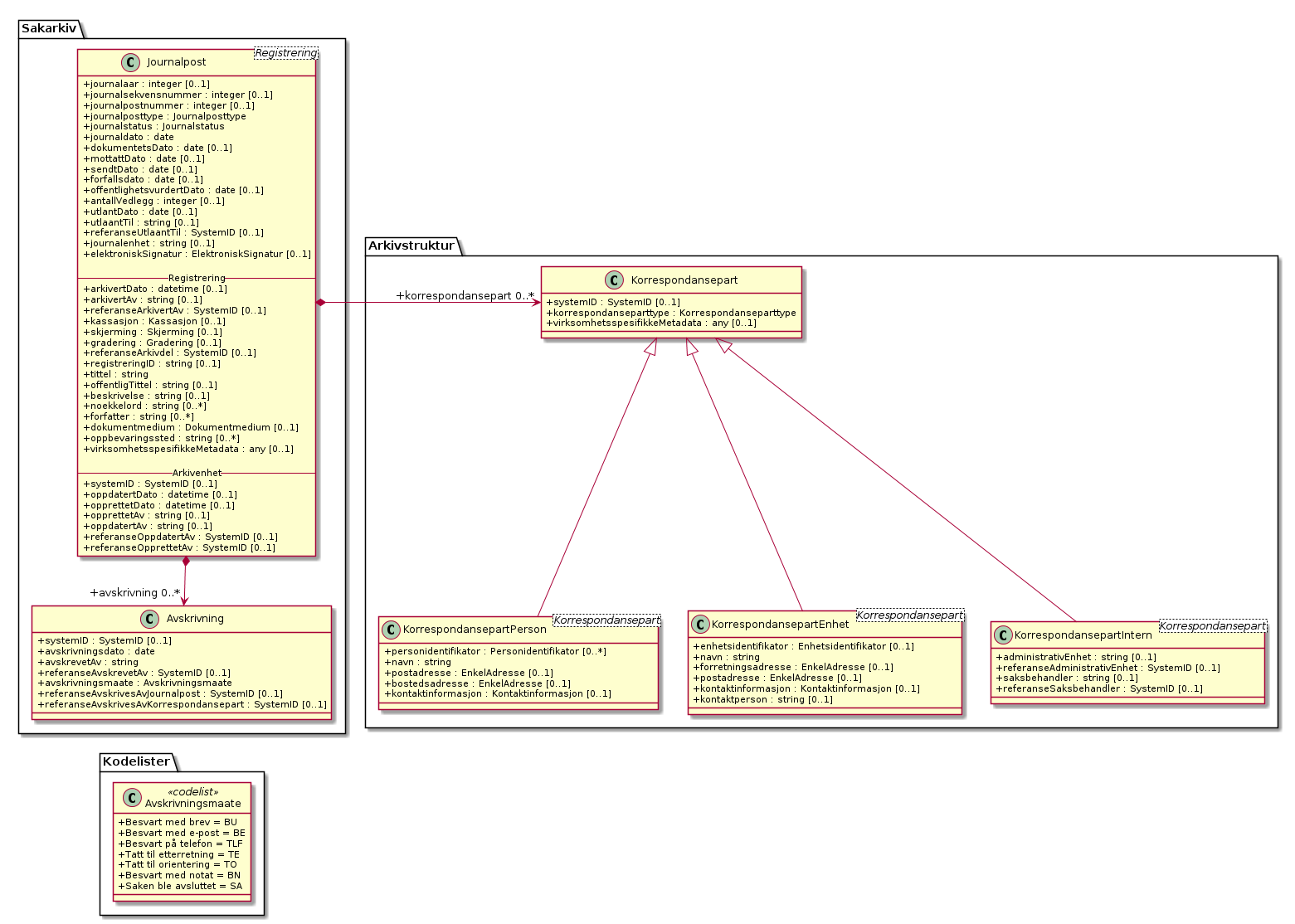Click the '+journalaar : integer [0..1]' attribute

pyautogui.click(x=147, y=85)
